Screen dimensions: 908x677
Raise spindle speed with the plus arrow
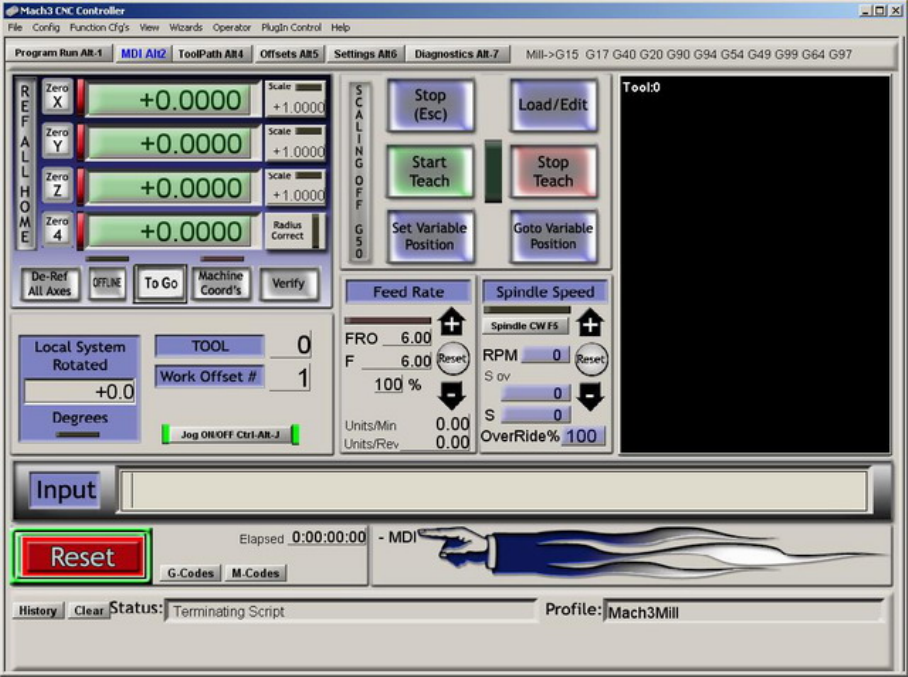pos(590,322)
